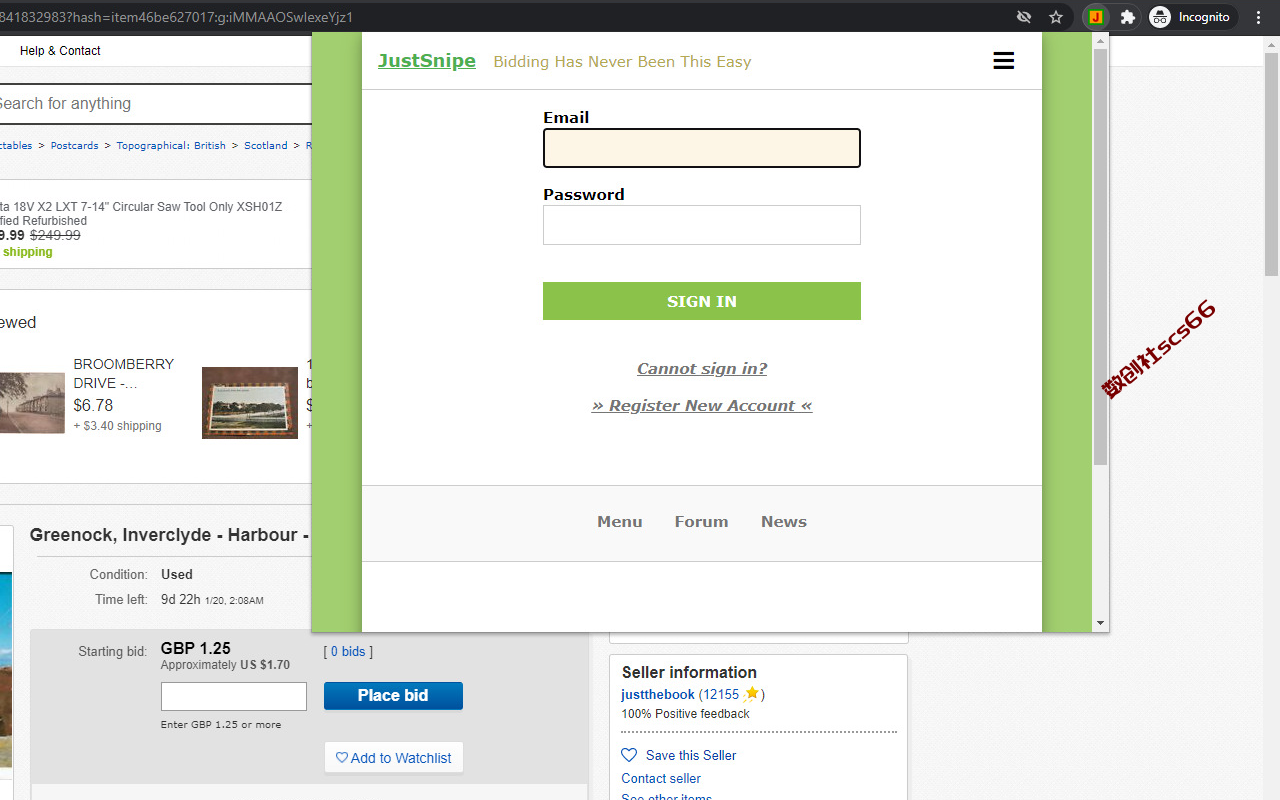Screen dimensions: 1280x800
Task: Click the Chrome address bar URL
Action: [176, 17]
